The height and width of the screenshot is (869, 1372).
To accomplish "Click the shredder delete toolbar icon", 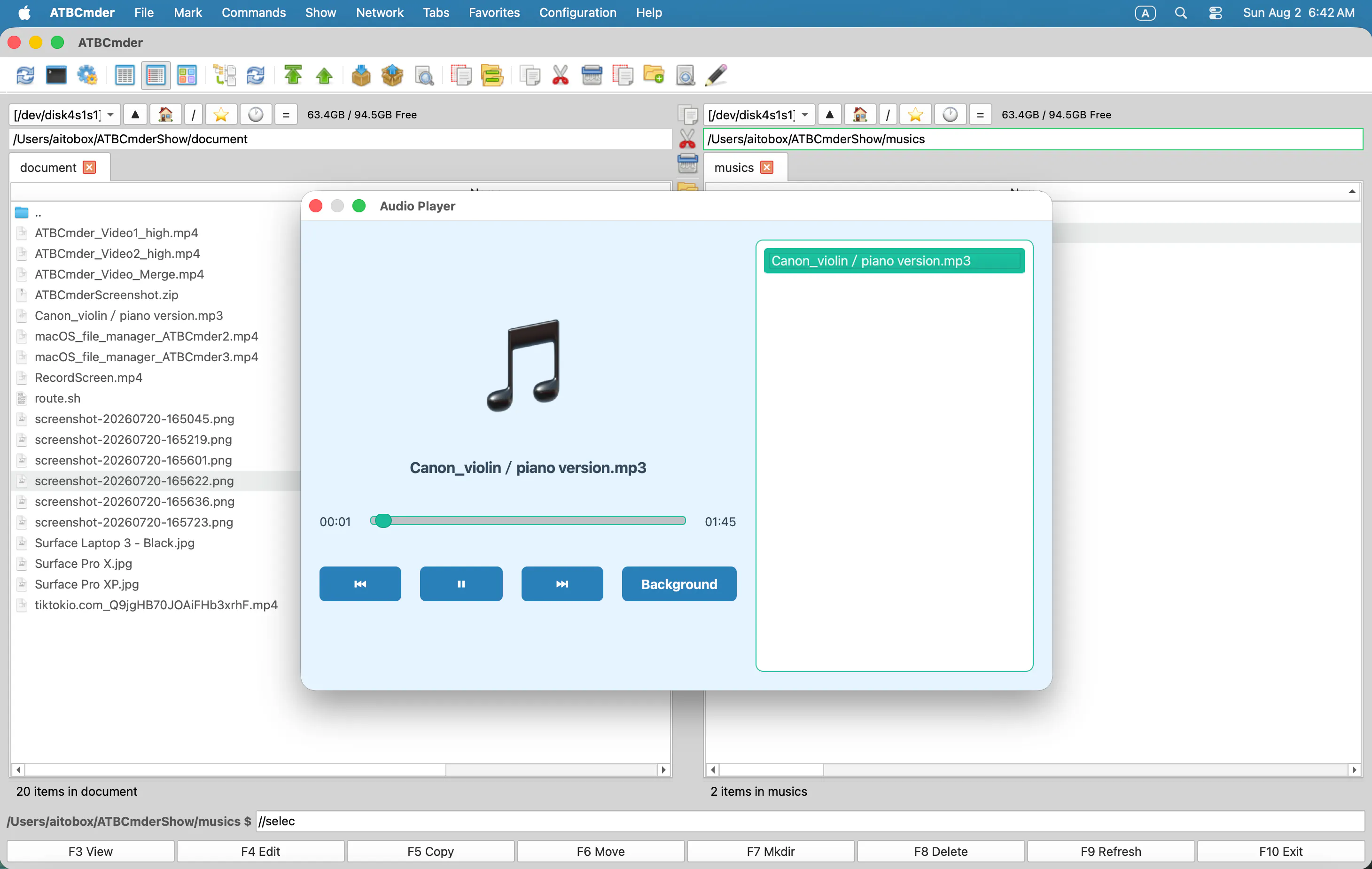I will pos(592,75).
